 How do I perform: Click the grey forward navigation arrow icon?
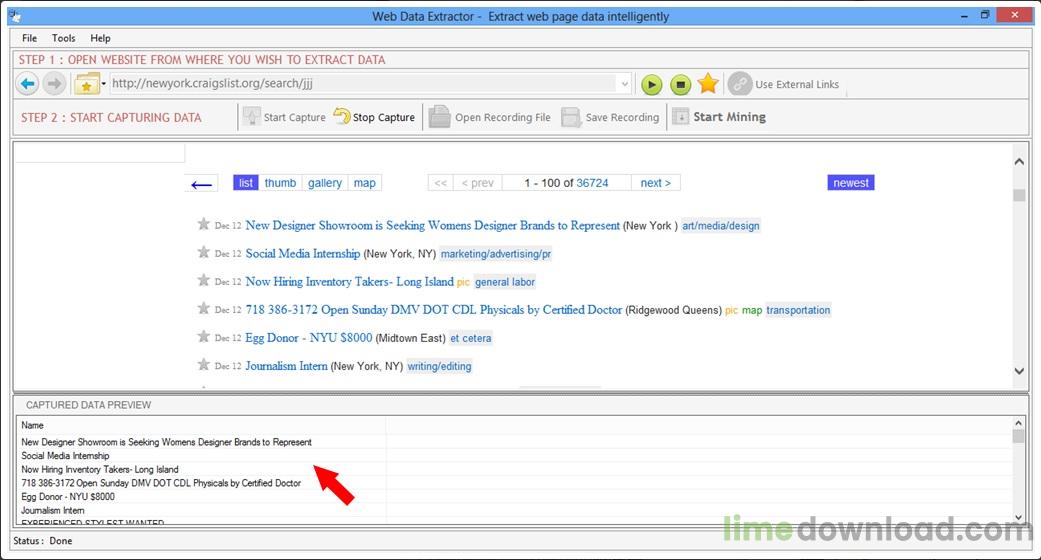54,84
